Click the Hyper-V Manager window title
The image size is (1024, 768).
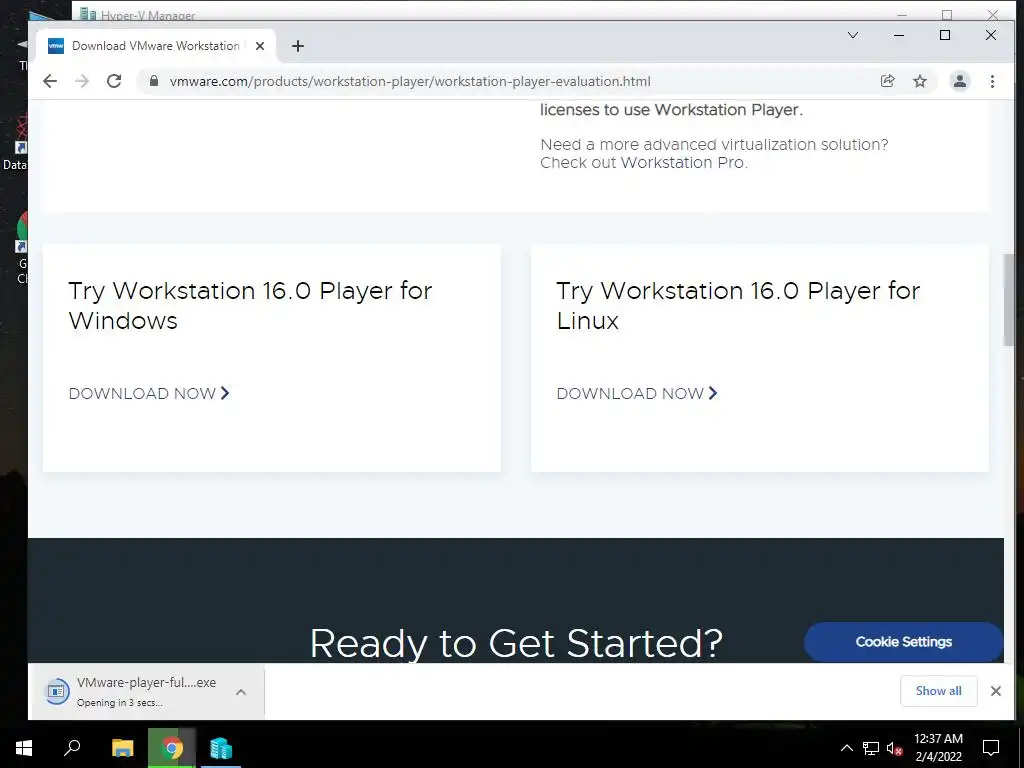(x=148, y=15)
